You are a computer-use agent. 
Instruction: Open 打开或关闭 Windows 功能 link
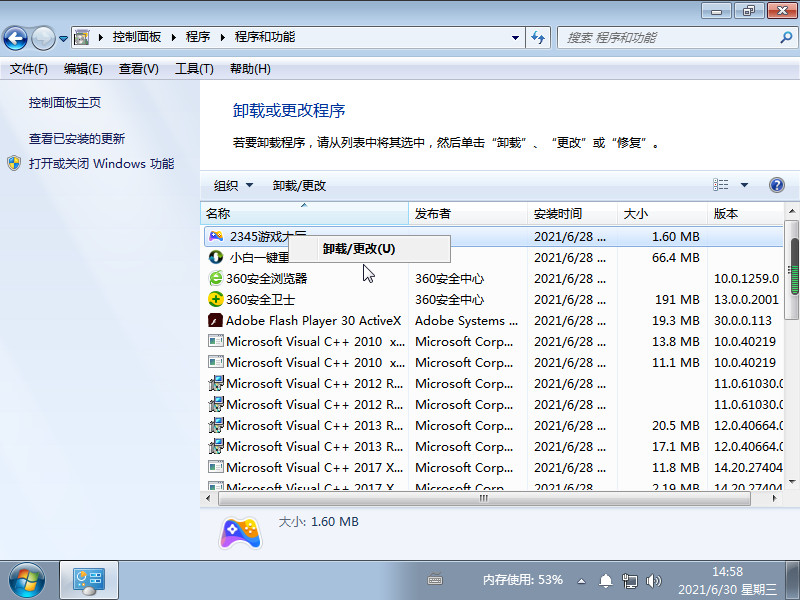tap(101, 163)
